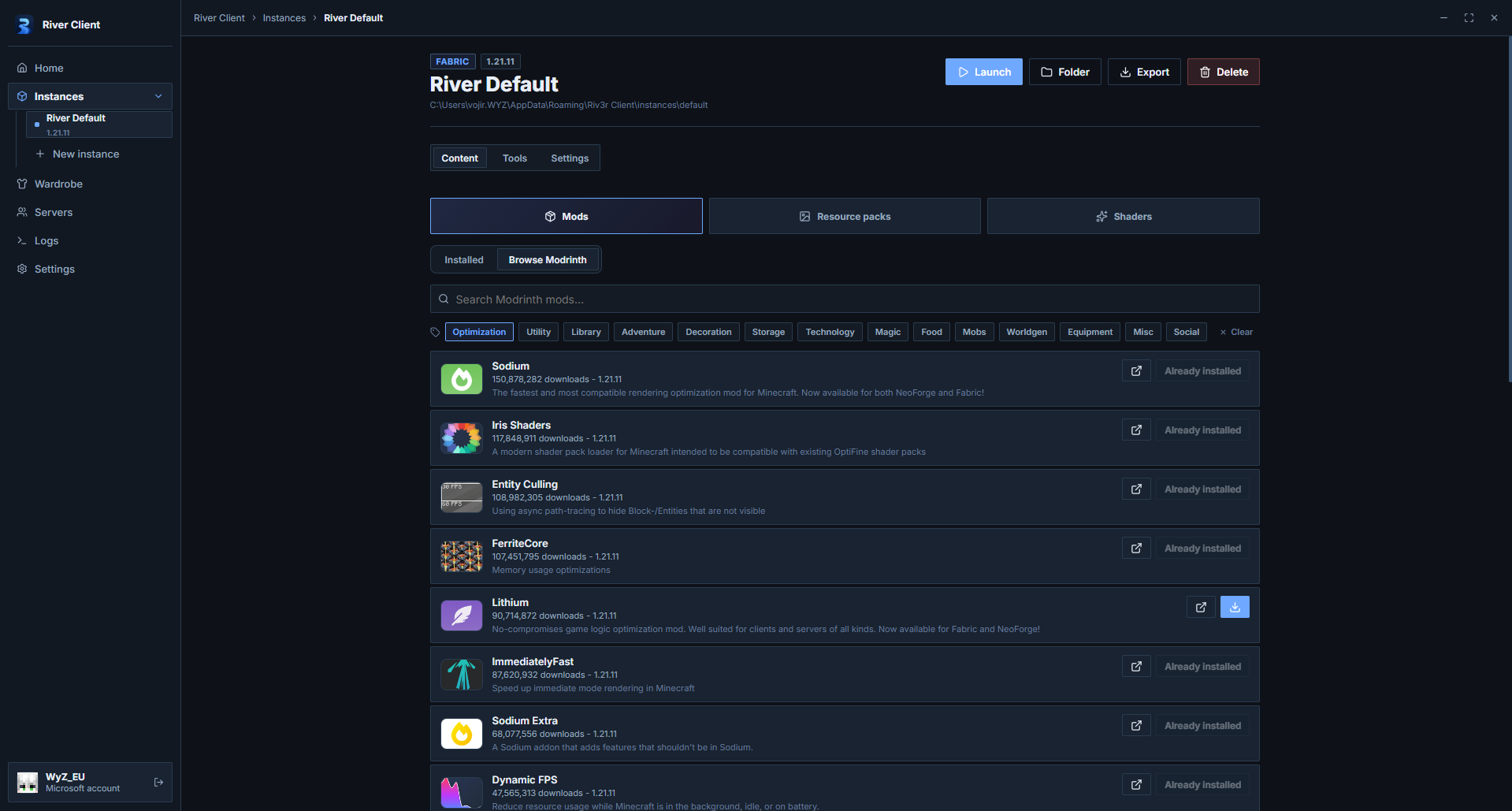This screenshot has width=1512, height=811.
Task: Click Instances breadcrumb link
Action: tap(284, 17)
